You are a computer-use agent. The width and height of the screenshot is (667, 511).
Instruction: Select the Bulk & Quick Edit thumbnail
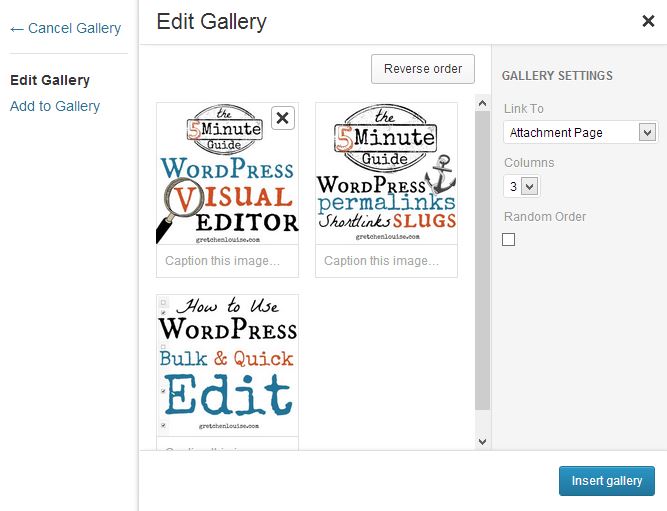[x=228, y=365]
